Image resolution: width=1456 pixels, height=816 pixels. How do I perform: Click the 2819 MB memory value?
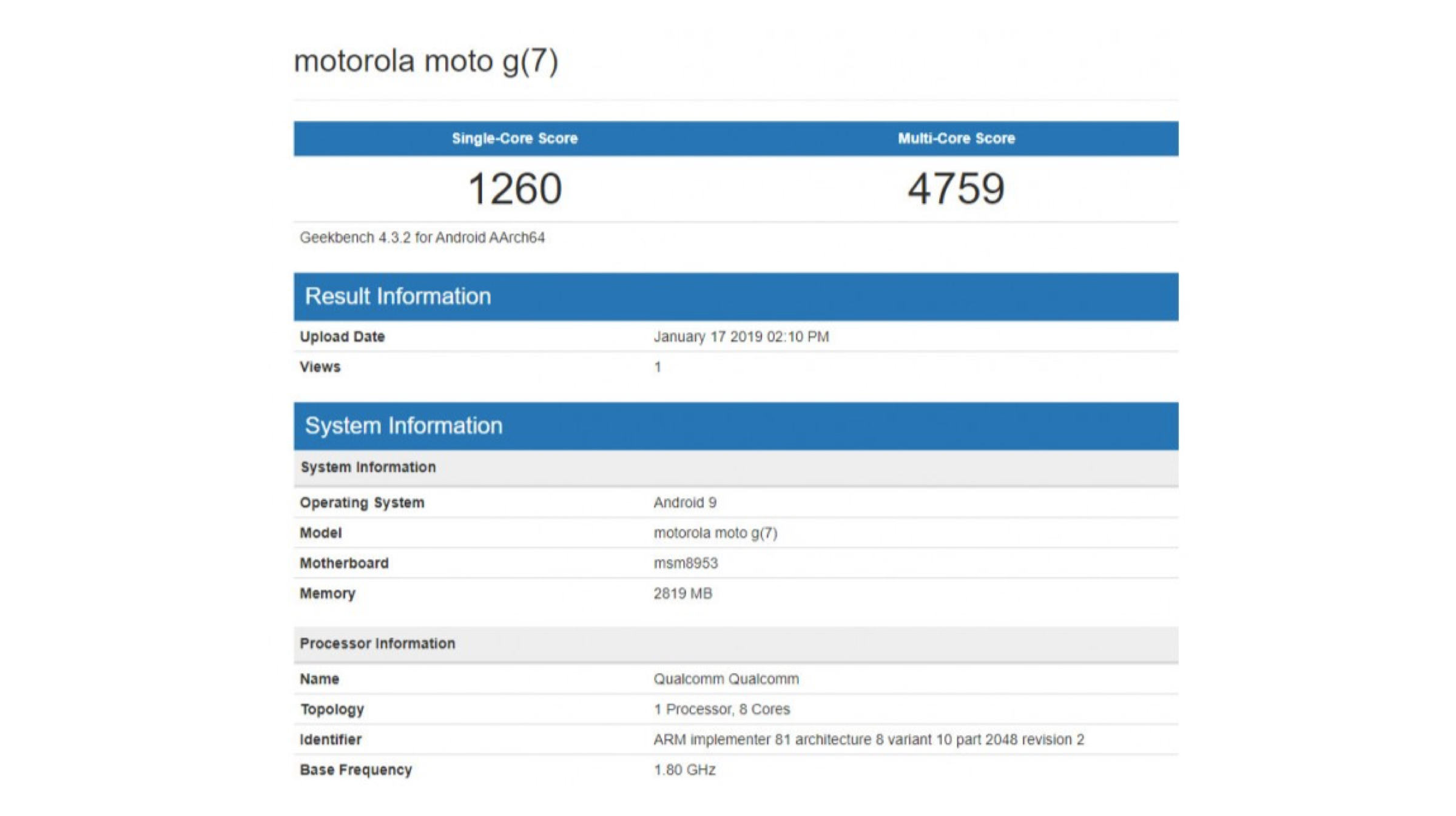(x=682, y=593)
